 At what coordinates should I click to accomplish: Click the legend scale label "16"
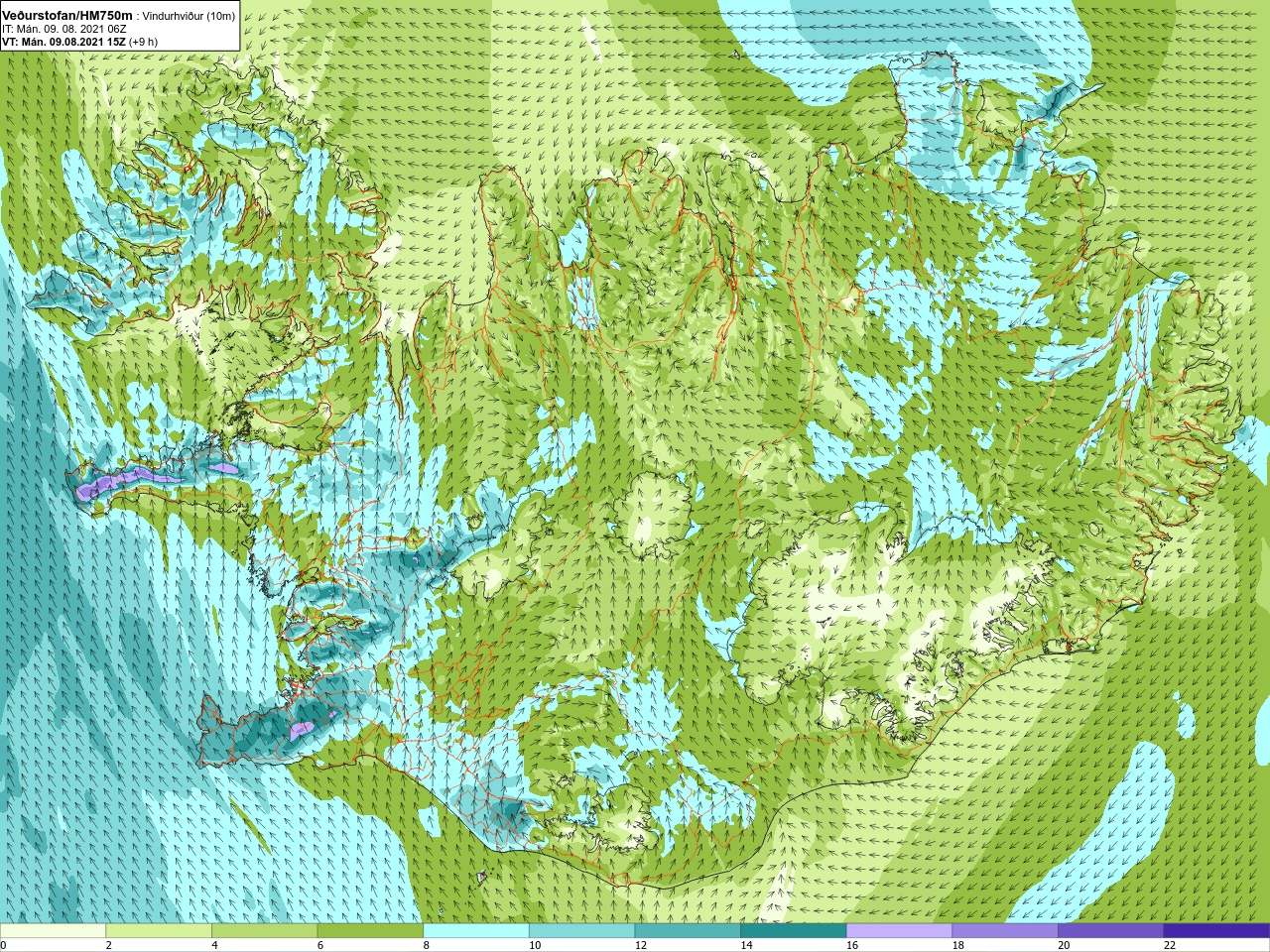tap(852, 945)
